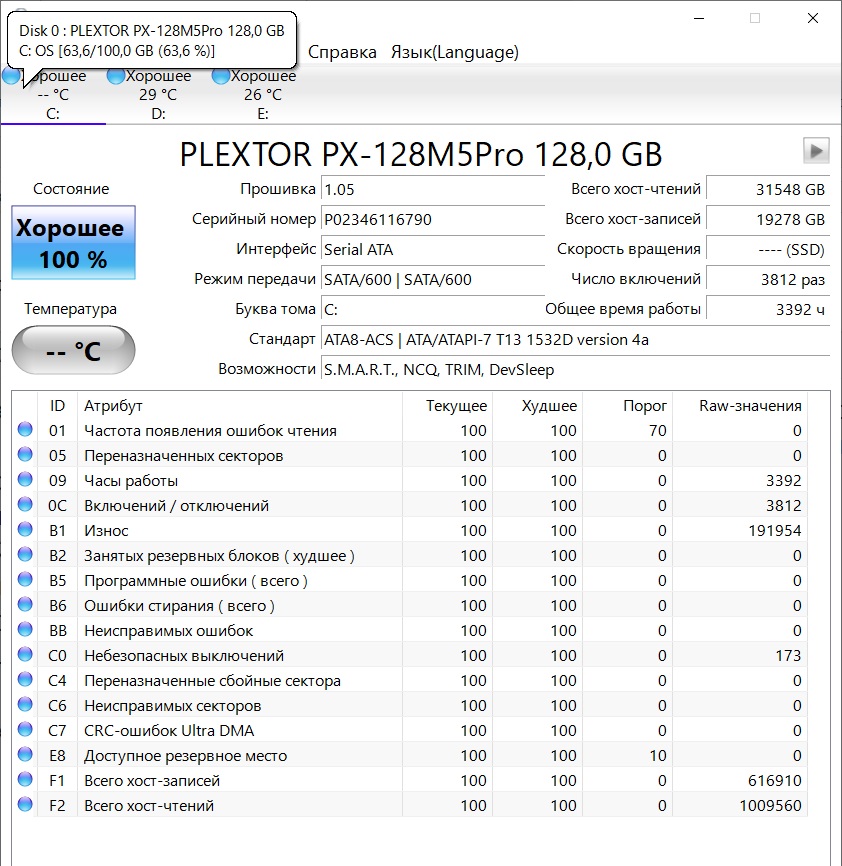The height and width of the screenshot is (866, 842).
Task: Click the transfer mode field SATA/600 | SATA/600
Action: (432, 279)
